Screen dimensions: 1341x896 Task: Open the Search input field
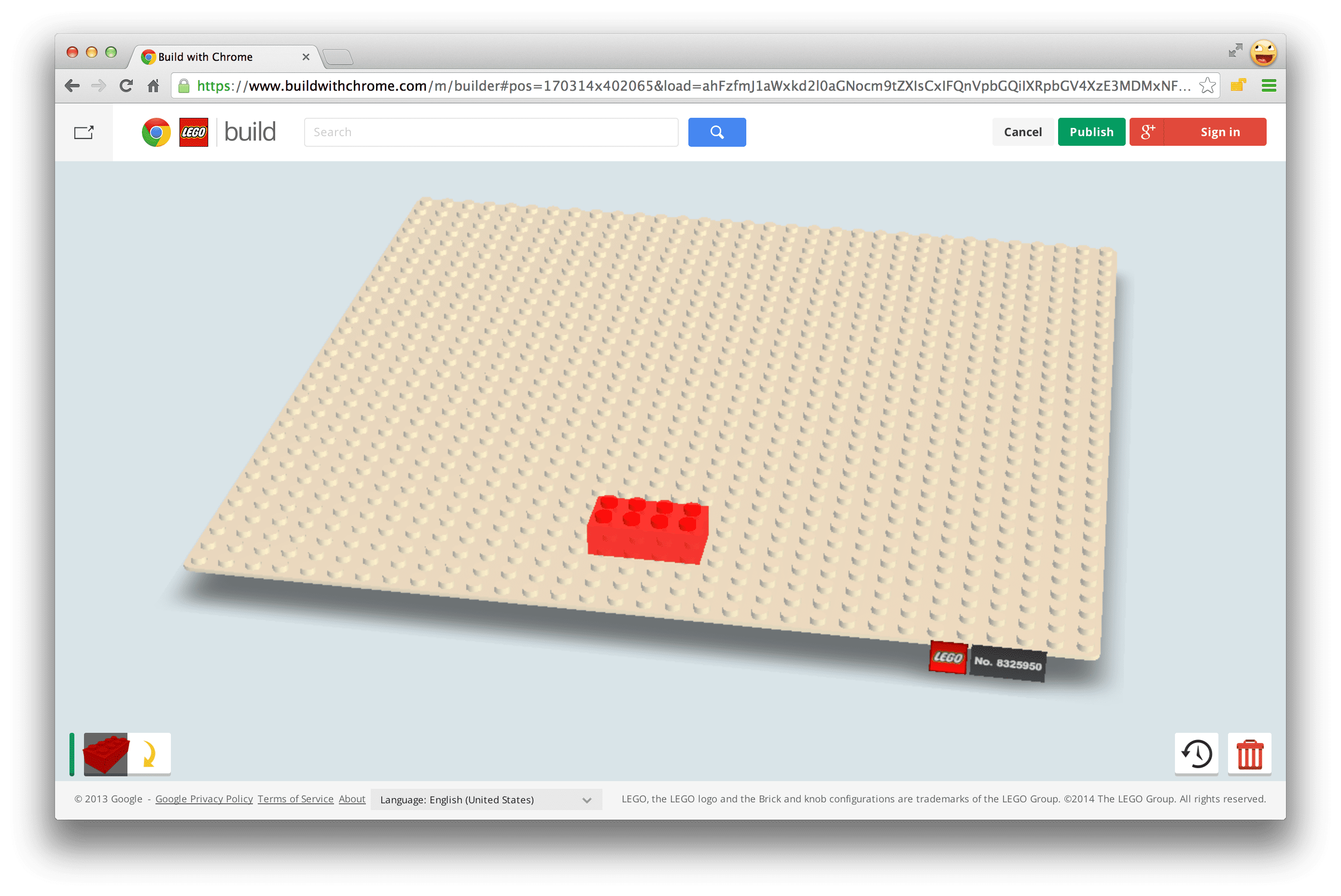[491, 132]
